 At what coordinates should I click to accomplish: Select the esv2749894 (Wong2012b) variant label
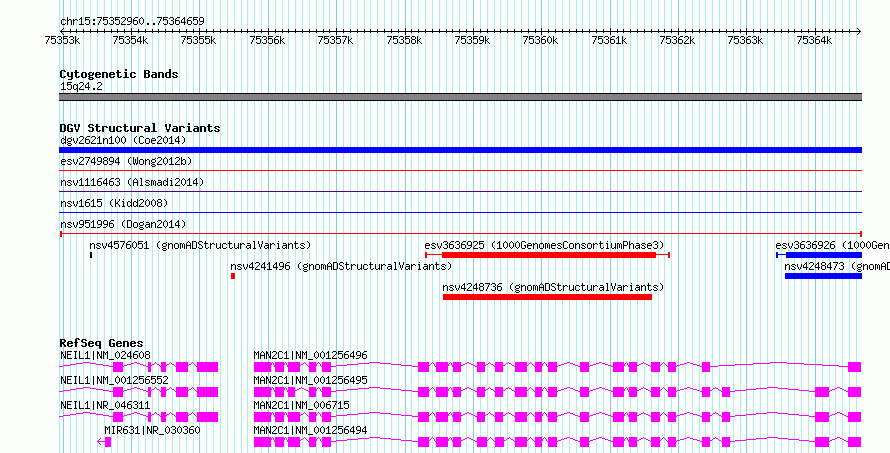click(126, 162)
